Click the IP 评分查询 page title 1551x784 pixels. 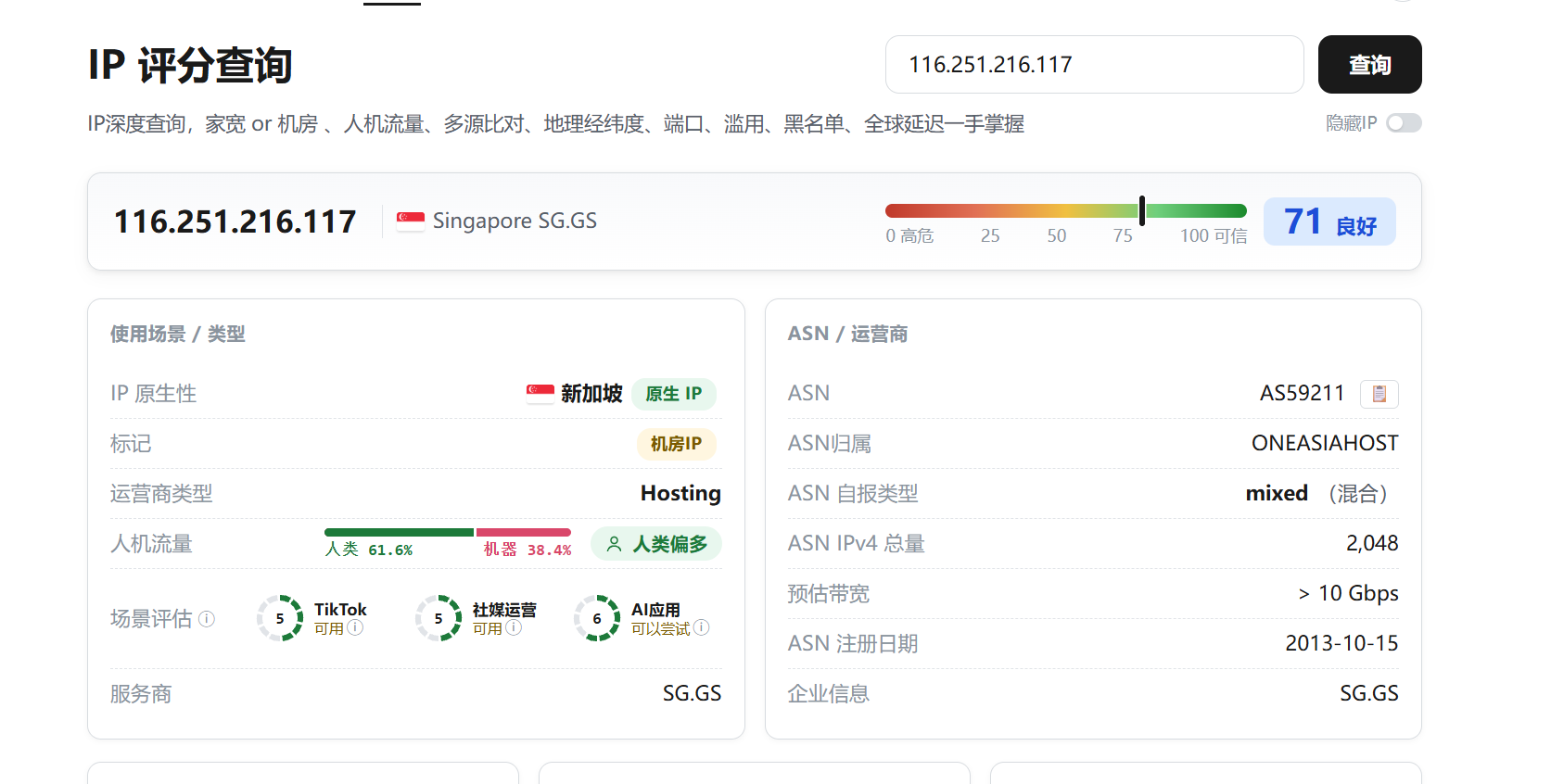click(190, 65)
